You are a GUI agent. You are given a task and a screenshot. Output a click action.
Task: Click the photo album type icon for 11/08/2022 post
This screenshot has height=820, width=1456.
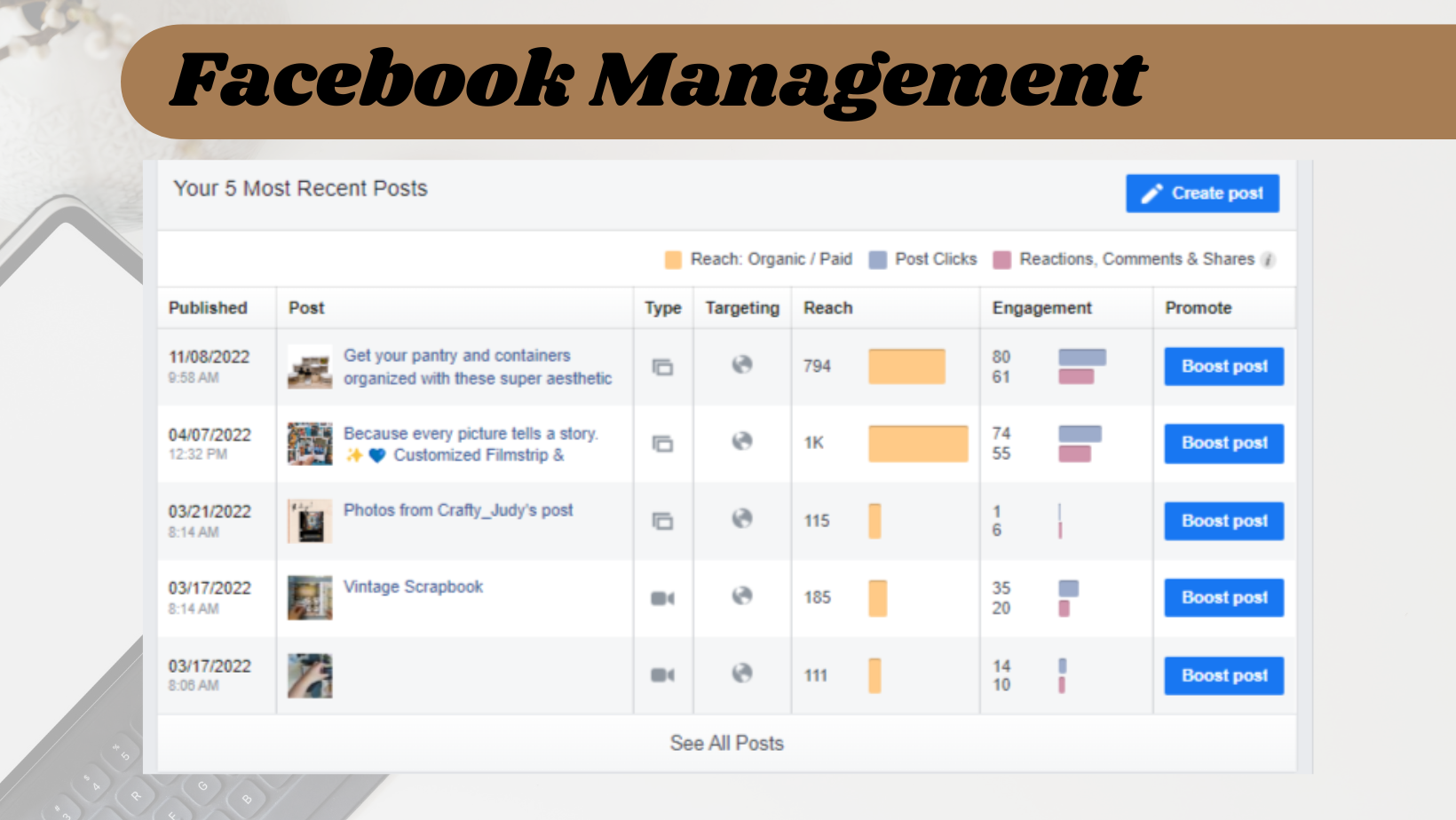662,367
